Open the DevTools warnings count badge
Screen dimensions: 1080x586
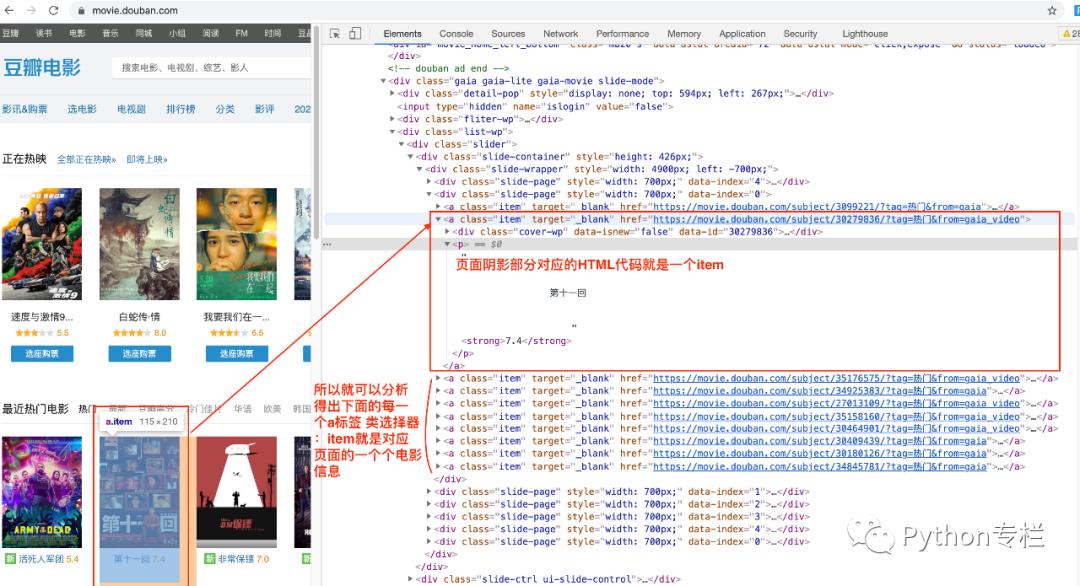tap(1071, 33)
